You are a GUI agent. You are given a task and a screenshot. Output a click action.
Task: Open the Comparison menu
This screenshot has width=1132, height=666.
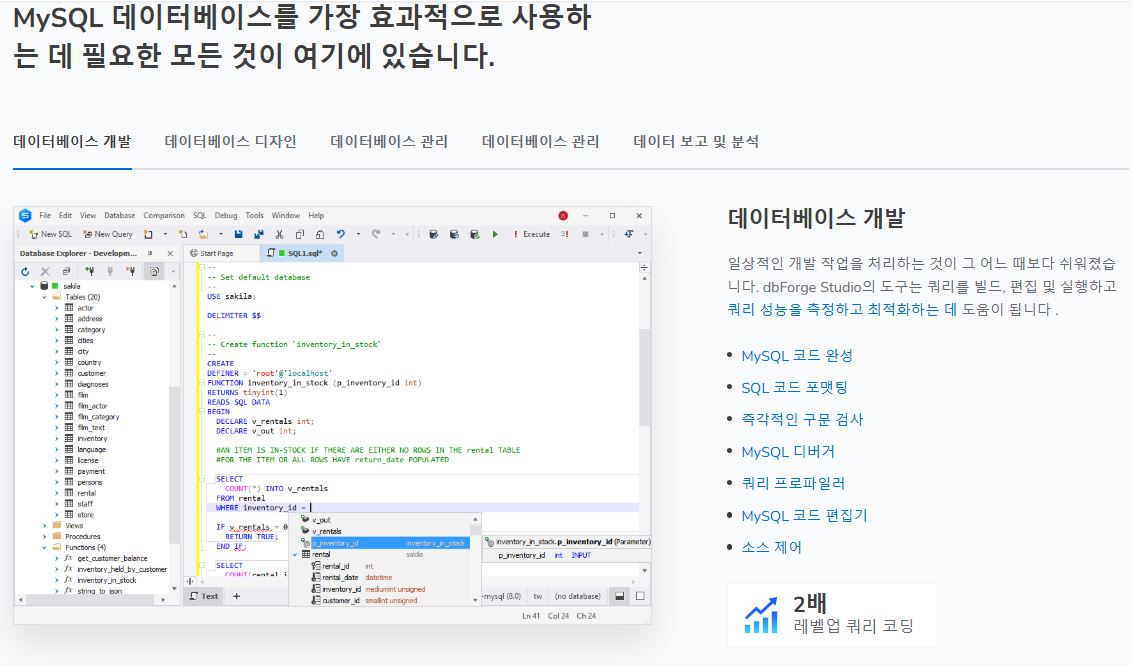coord(164,215)
